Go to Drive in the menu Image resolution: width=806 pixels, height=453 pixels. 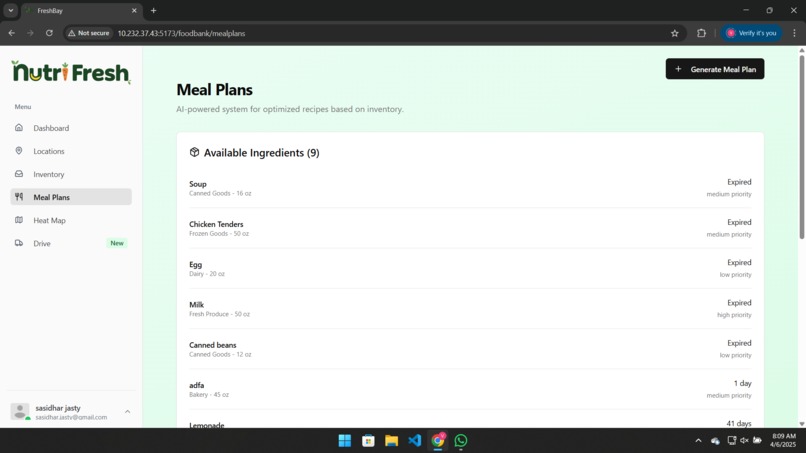(x=42, y=243)
